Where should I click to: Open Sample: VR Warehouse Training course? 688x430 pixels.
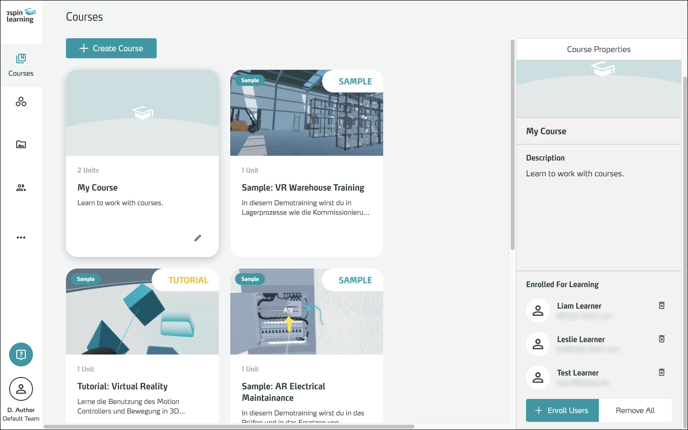[306, 187]
